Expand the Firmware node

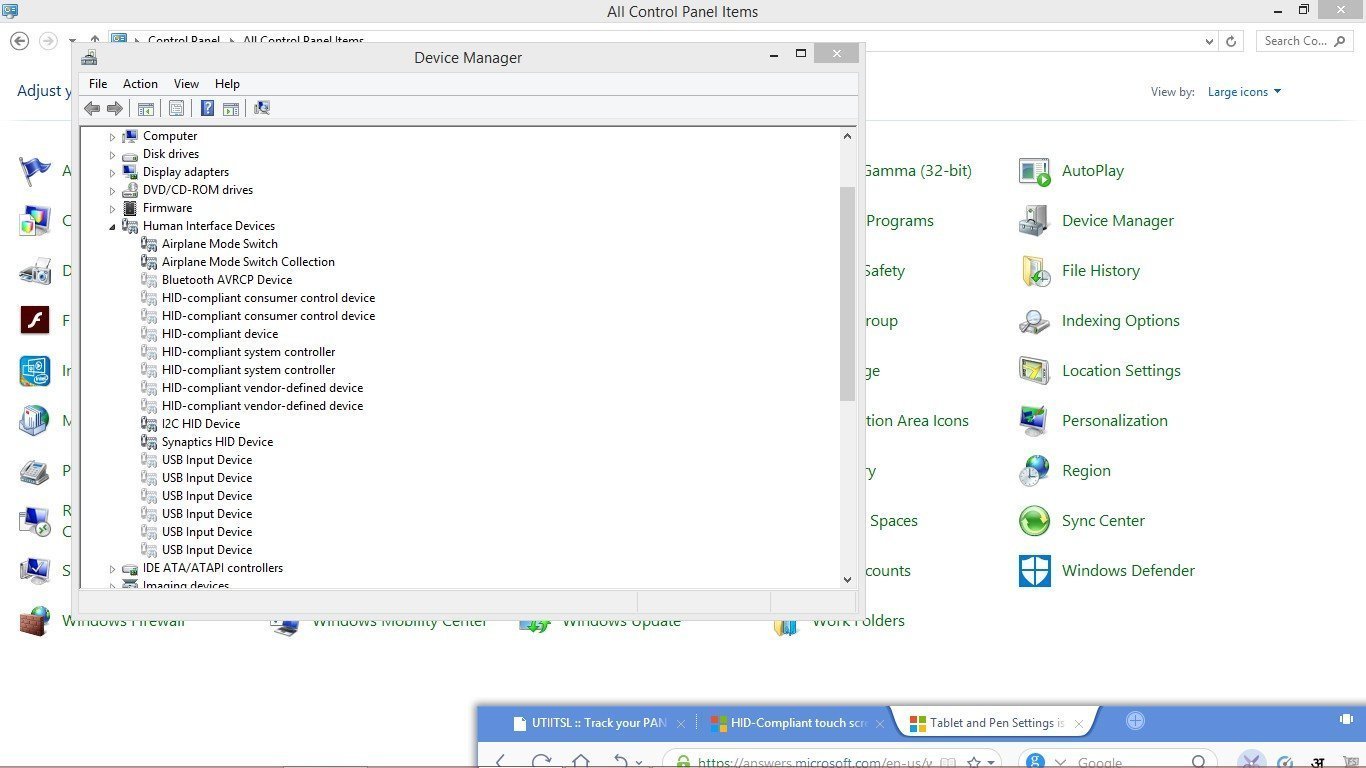click(x=113, y=209)
